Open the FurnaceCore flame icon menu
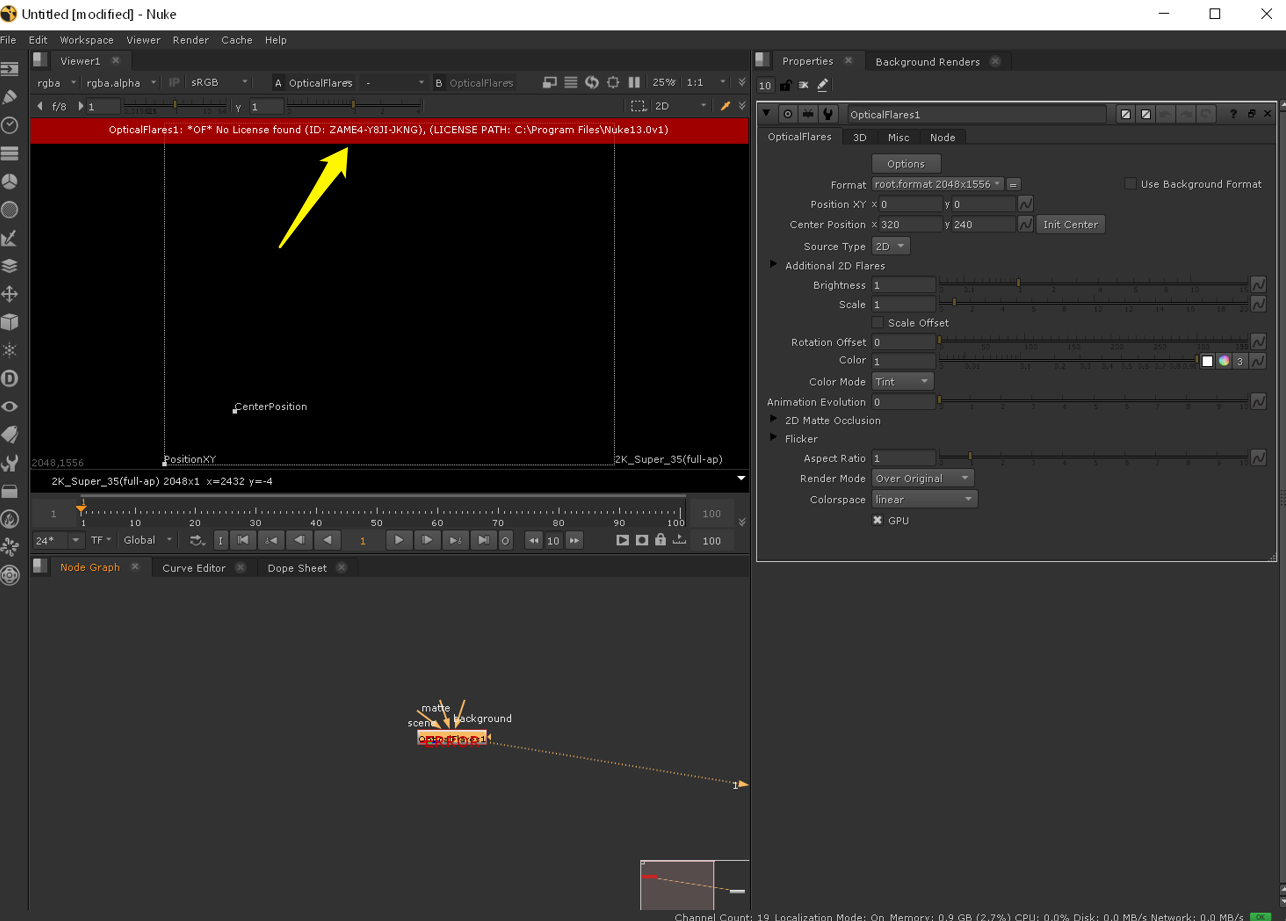1286x921 pixels. pos(10,519)
